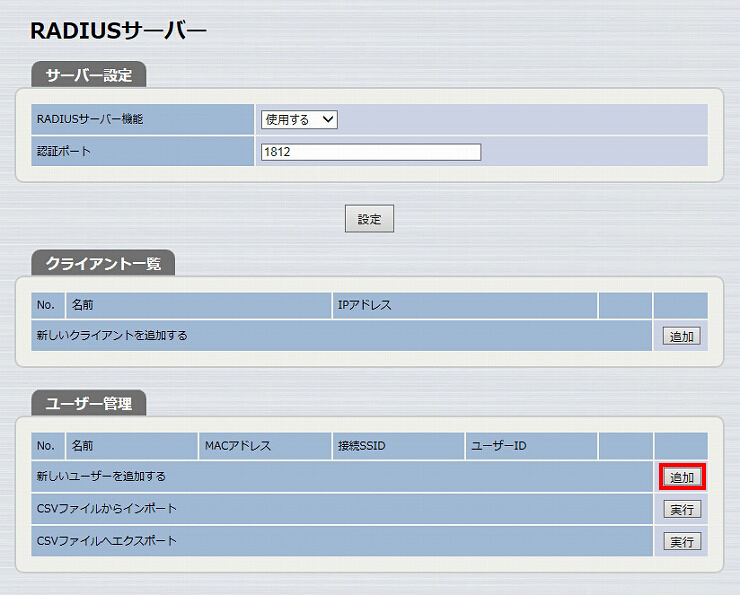Click the No. header in user management
Viewport: 740px width, 595px height.
coord(45,445)
